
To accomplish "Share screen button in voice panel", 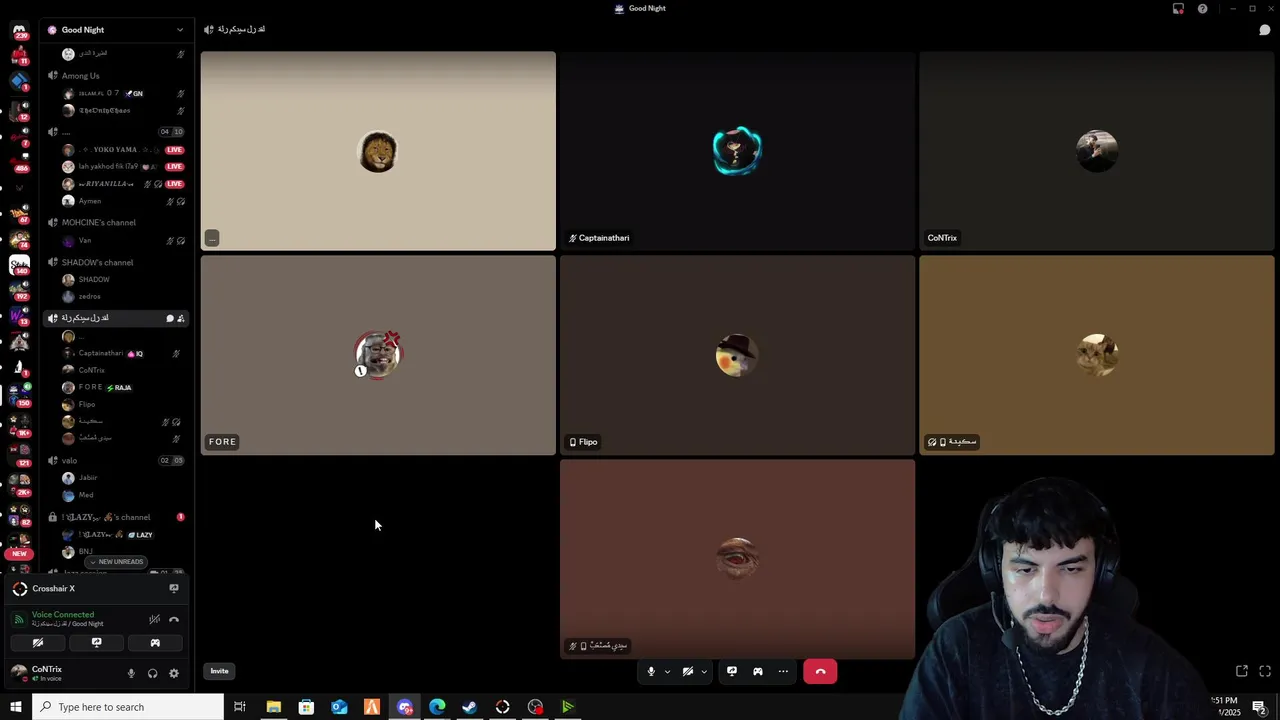I will (96, 643).
